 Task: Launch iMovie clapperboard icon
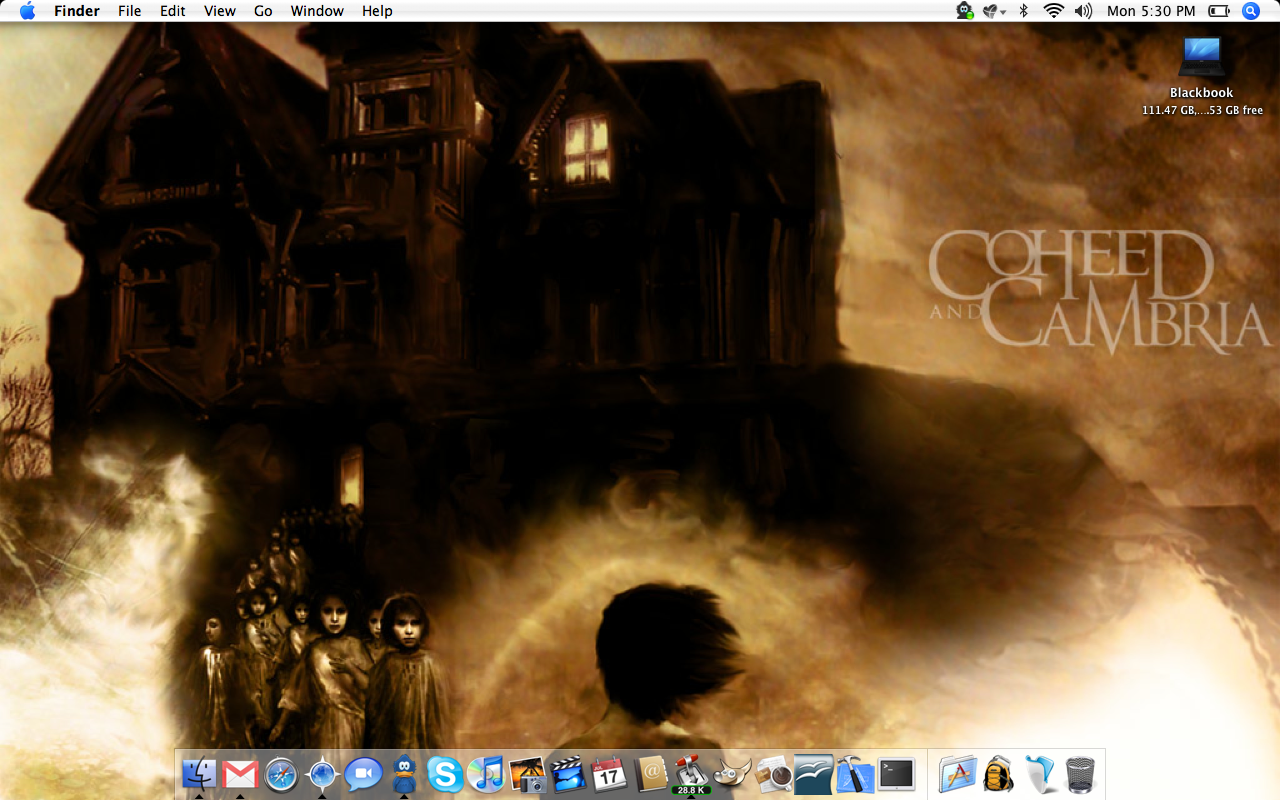pyautogui.click(x=568, y=774)
